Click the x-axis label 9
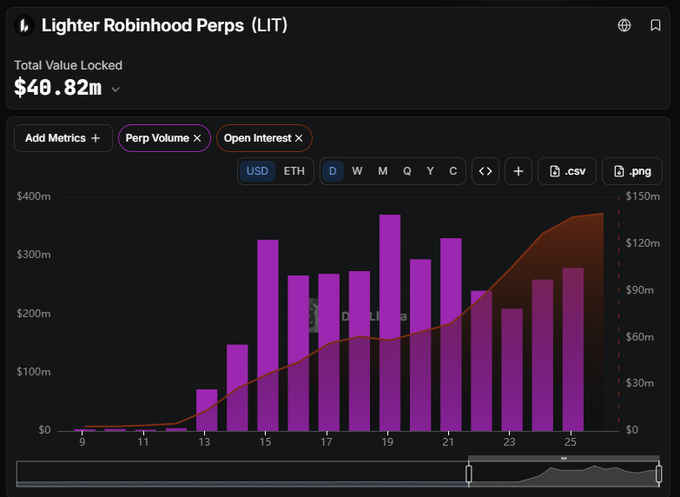Viewport: 680px width, 497px height. tap(82, 442)
